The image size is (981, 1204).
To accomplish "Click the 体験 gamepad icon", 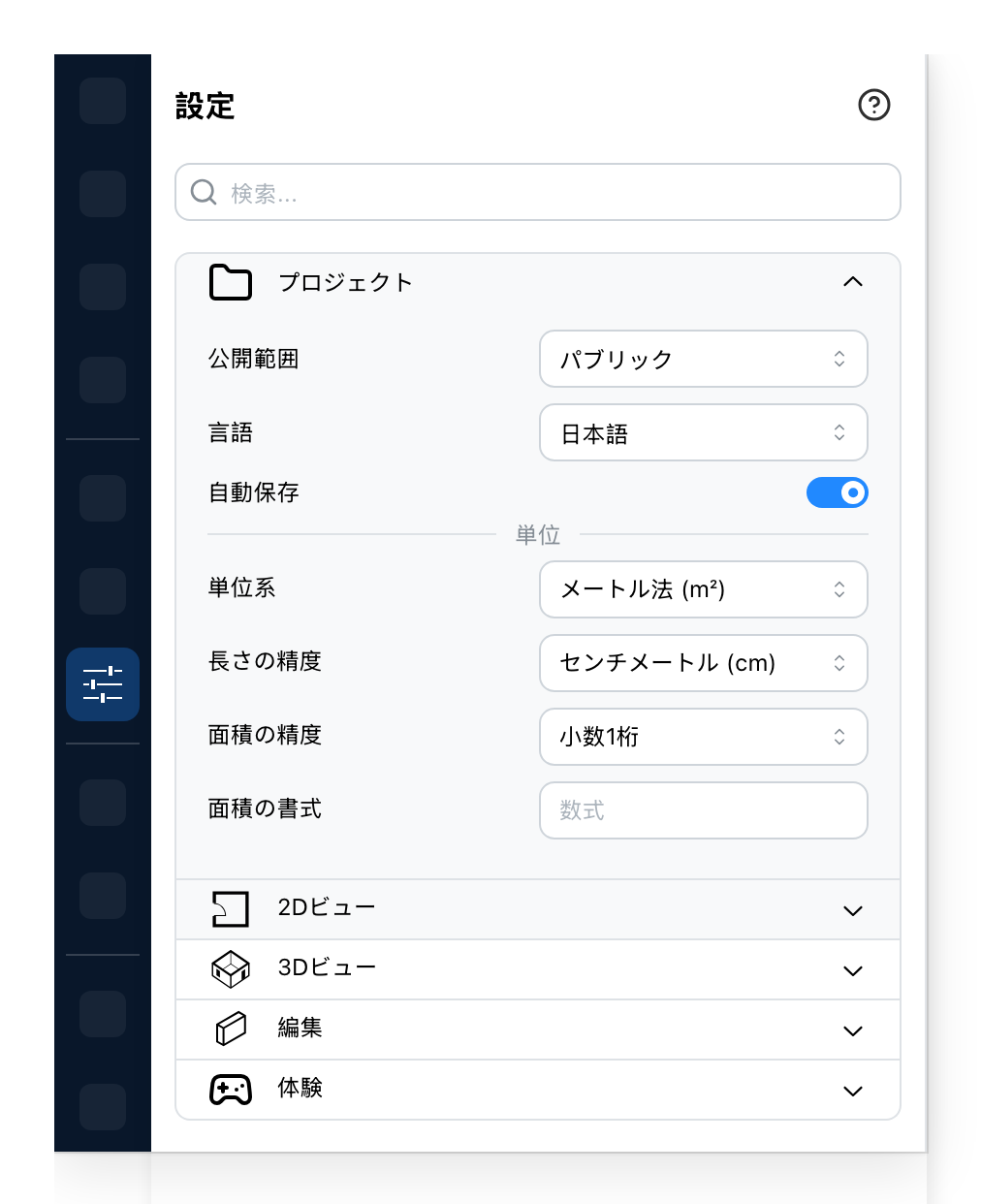I will tap(231, 1090).
